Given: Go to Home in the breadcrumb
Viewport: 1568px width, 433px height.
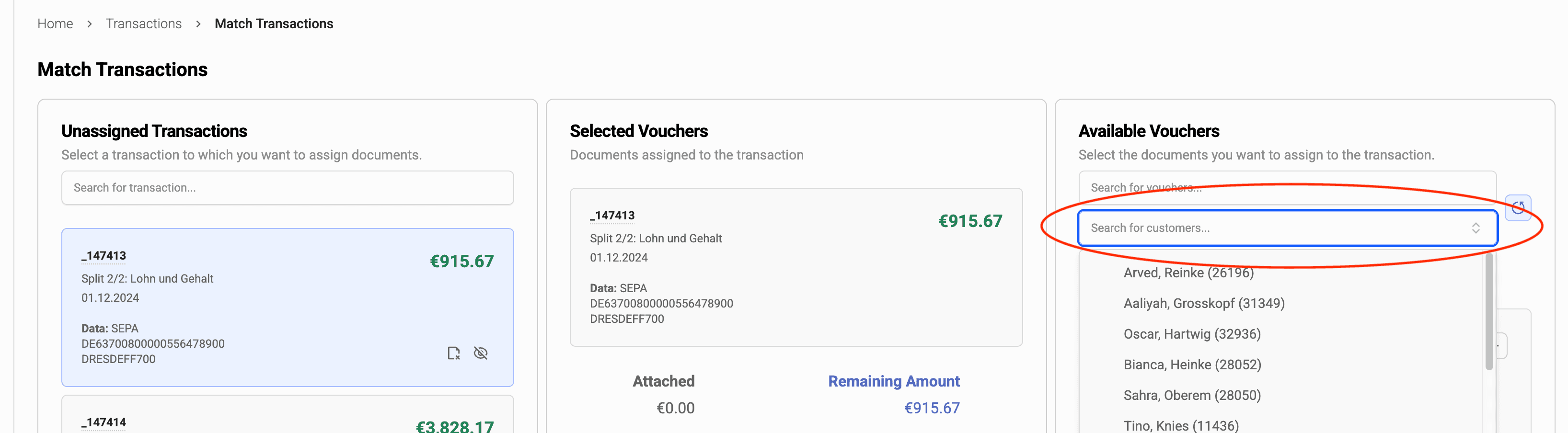Looking at the screenshot, I should point(55,24).
